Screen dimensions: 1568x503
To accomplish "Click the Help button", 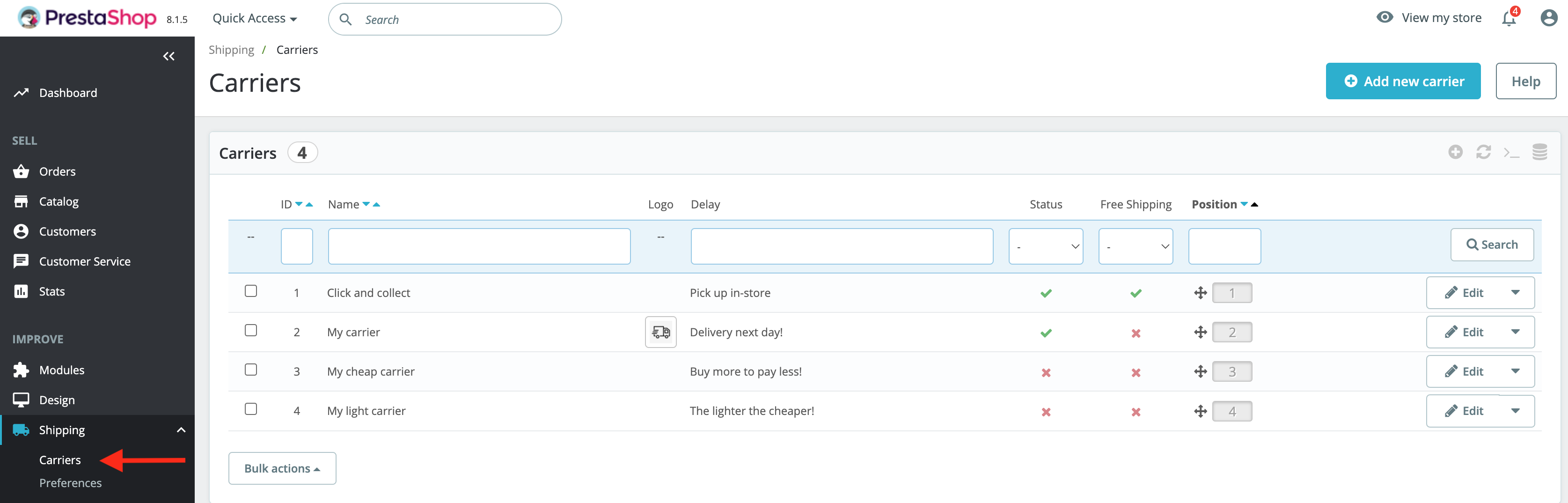I will coord(1525,81).
